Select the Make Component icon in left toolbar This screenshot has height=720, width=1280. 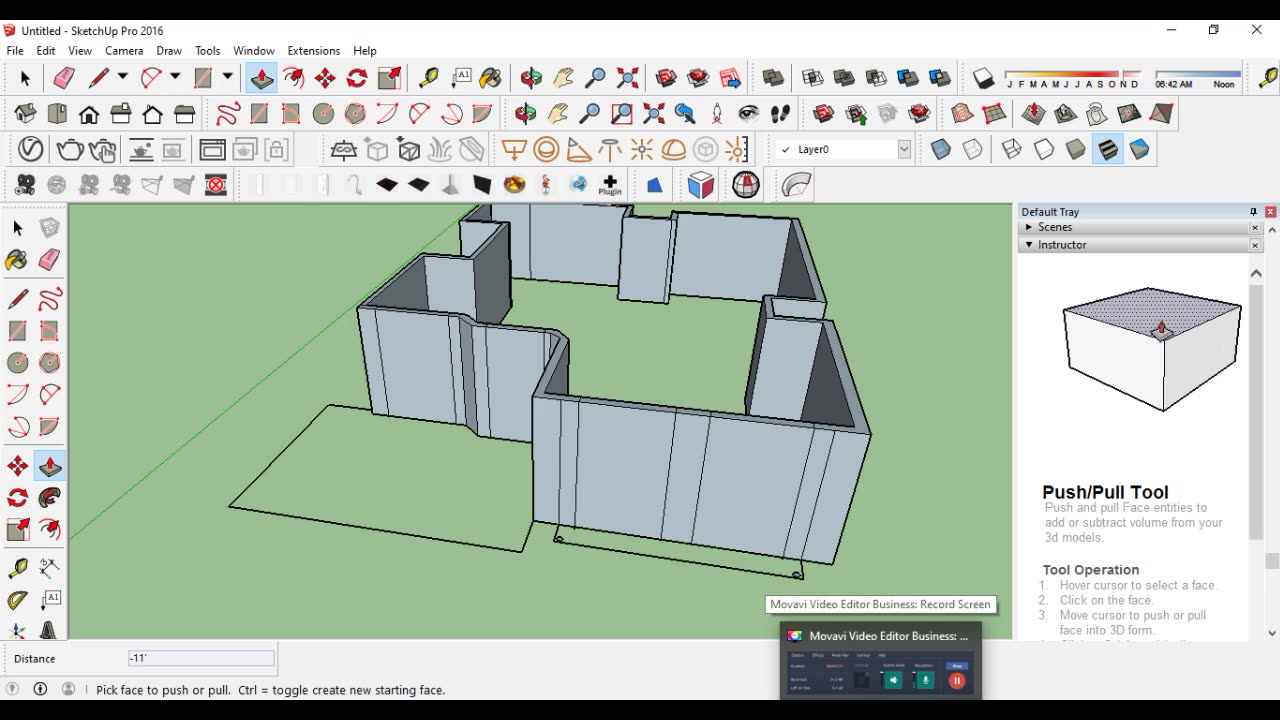point(49,228)
